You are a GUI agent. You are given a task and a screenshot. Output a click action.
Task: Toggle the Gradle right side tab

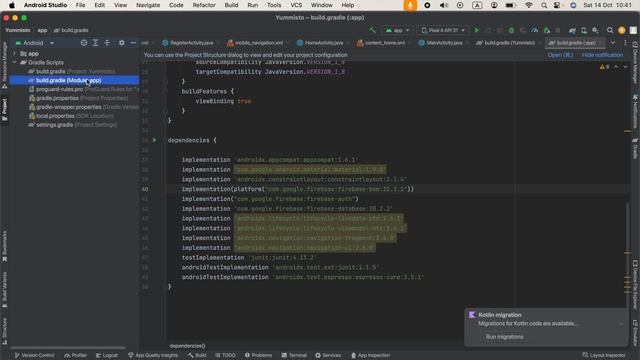pos(635,149)
